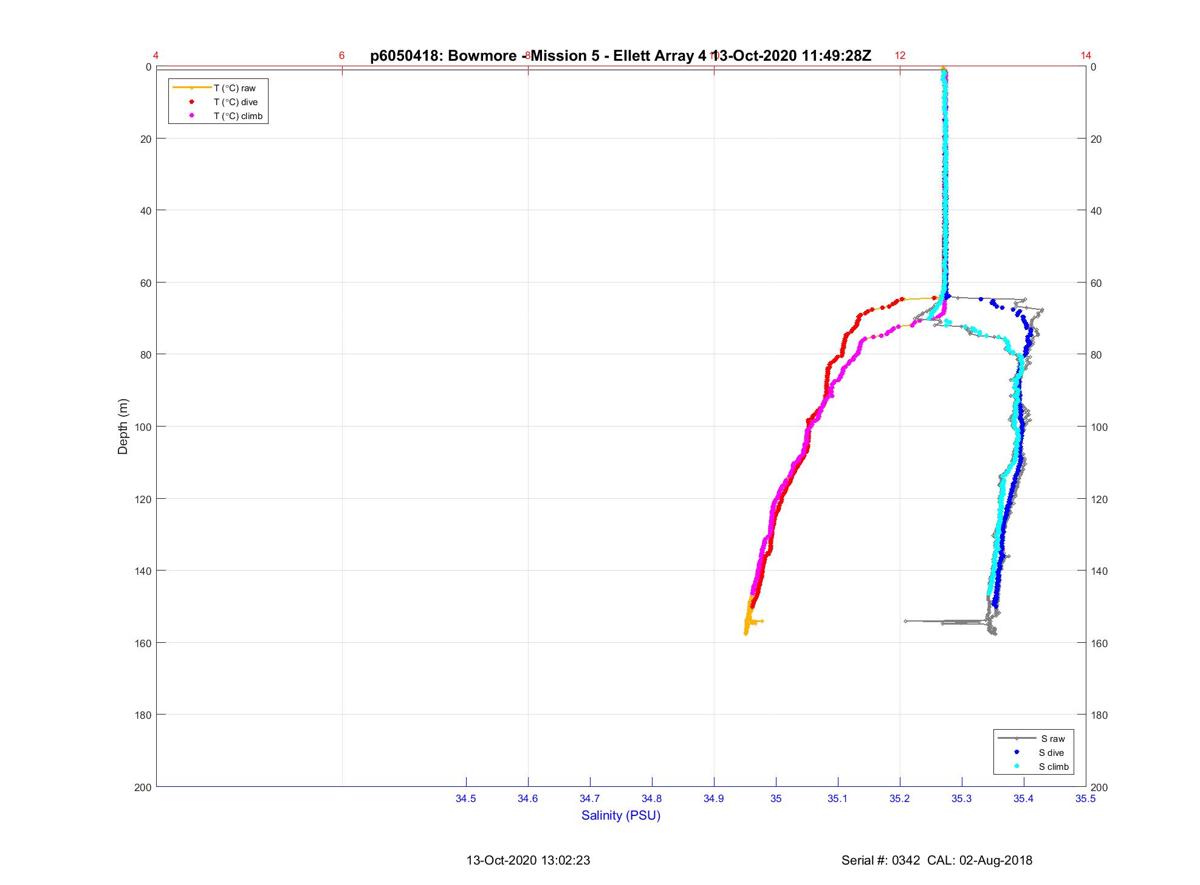Screen dimensions: 1200x885
Task: Click 'Serial #: 0342 CAL: 02-Aug-2018' footer text
Action: pos(937,860)
